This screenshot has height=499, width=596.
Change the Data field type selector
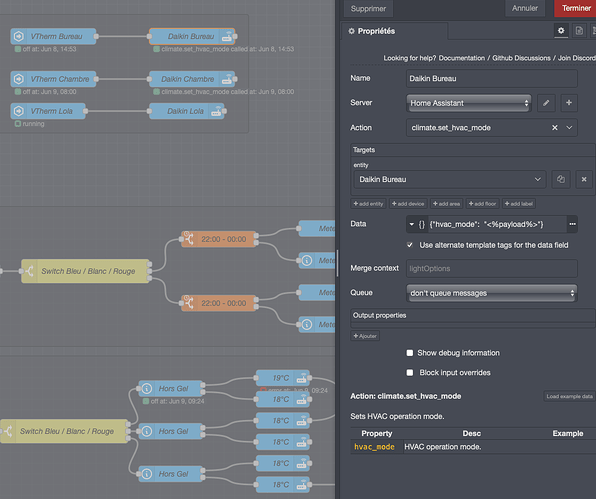click(x=417, y=224)
